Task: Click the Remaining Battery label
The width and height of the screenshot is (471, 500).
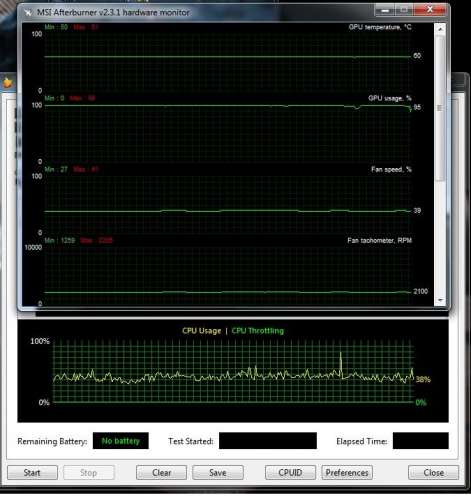Action: [x=52, y=441]
